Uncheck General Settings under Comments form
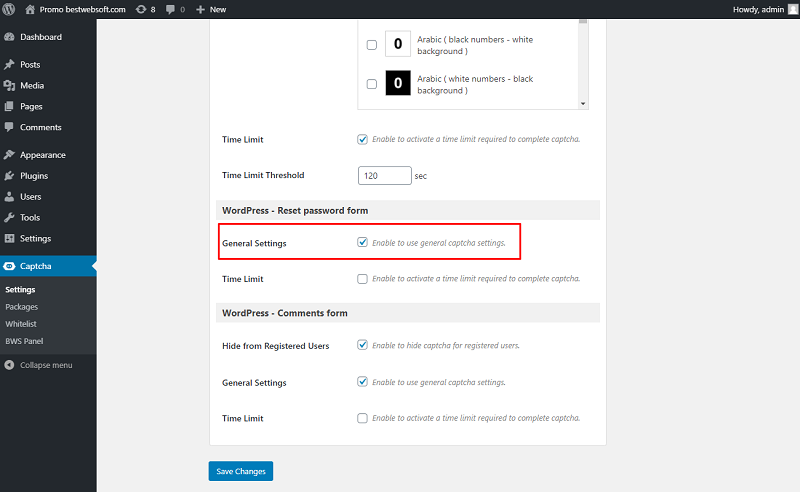Screen dimensions: 800x492 [362, 382]
